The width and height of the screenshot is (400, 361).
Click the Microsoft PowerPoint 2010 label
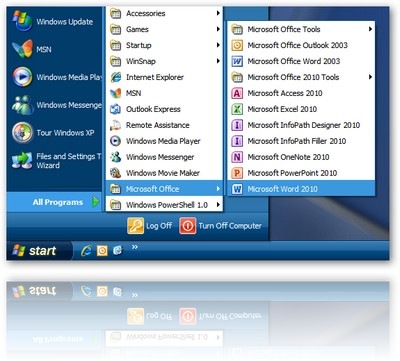(x=292, y=173)
